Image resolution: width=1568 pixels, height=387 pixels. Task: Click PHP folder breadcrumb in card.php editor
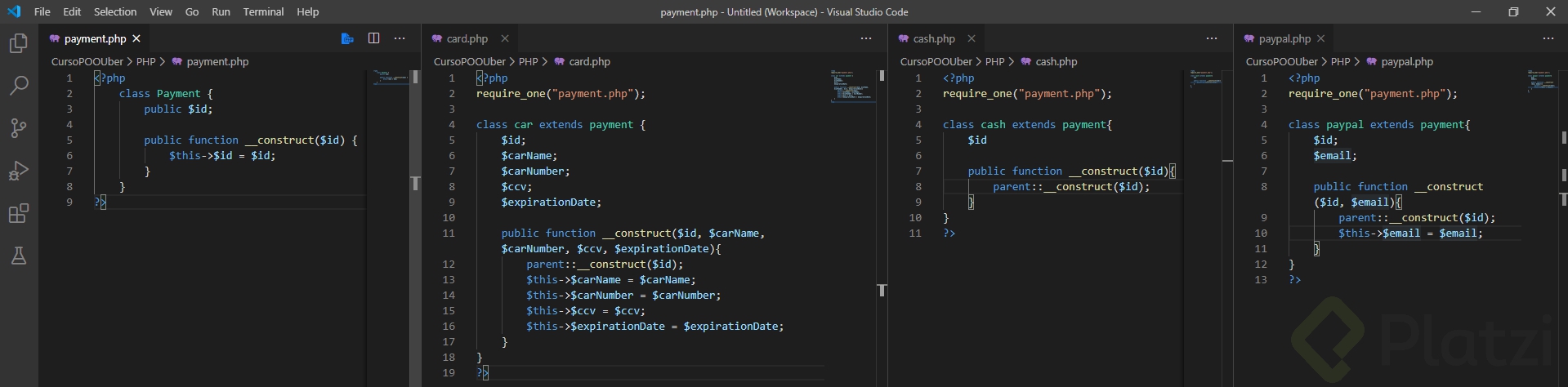click(528, 62)
